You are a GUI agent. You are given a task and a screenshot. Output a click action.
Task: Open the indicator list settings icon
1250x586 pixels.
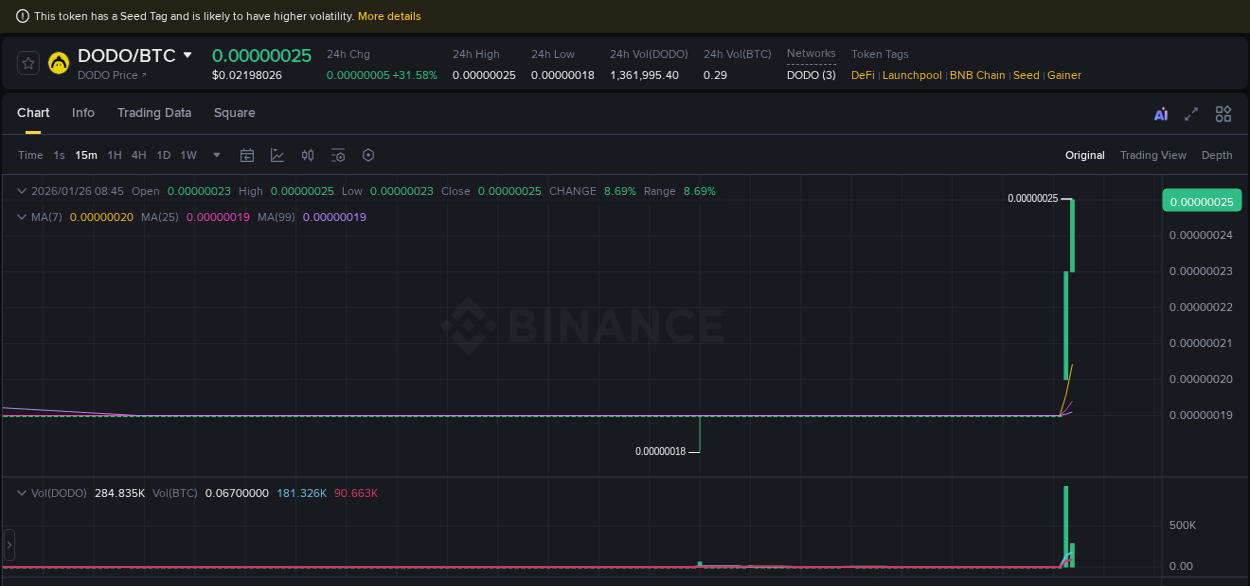click(338, 155)
